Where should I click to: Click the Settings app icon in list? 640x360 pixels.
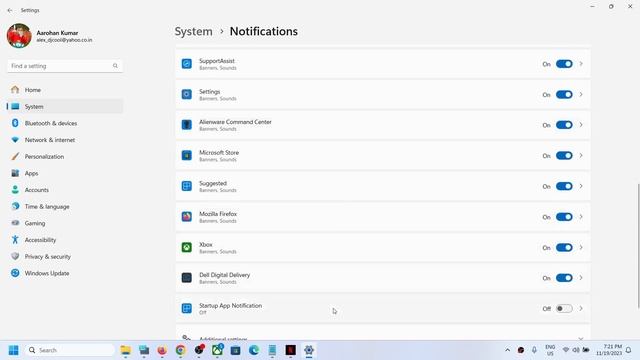(x=187, y=94)
